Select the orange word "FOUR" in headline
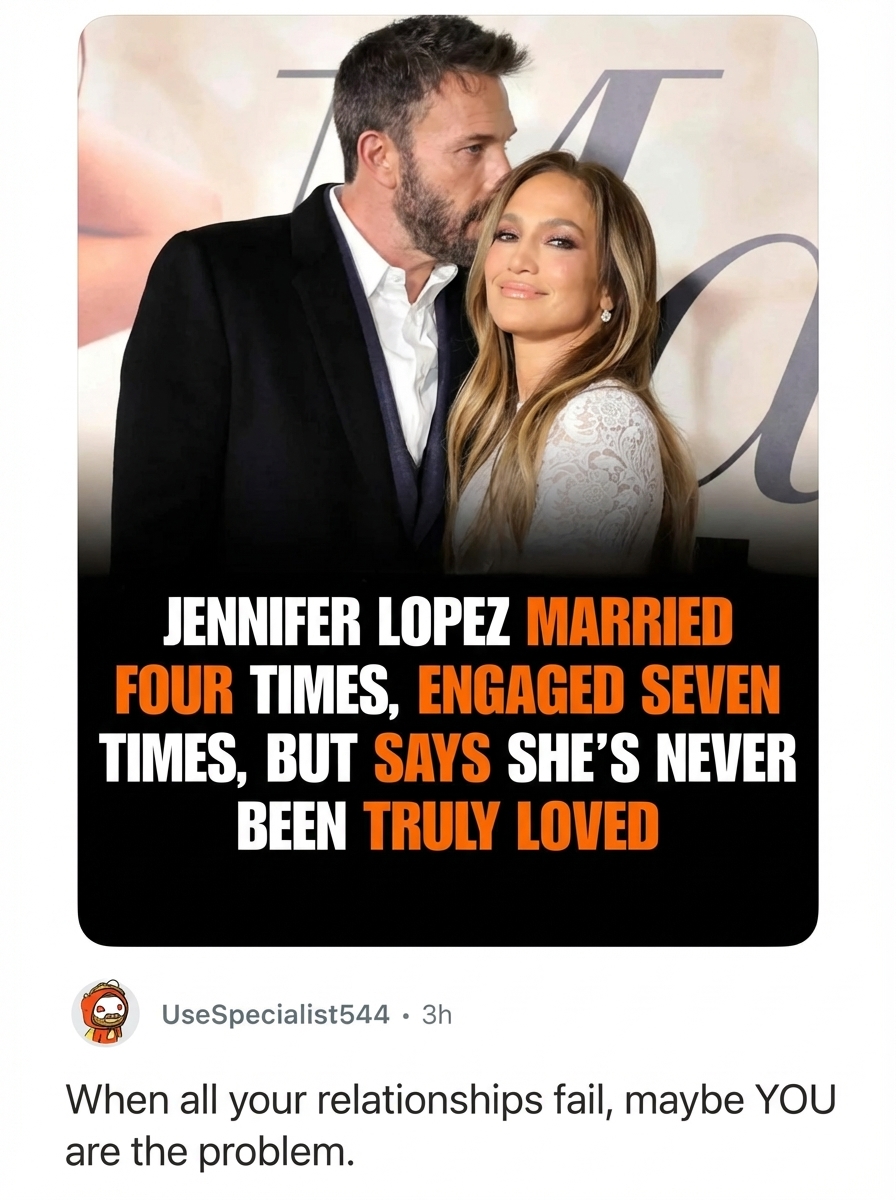Image resolution: width=896 pixels, height=1200 pixels. 175,692
